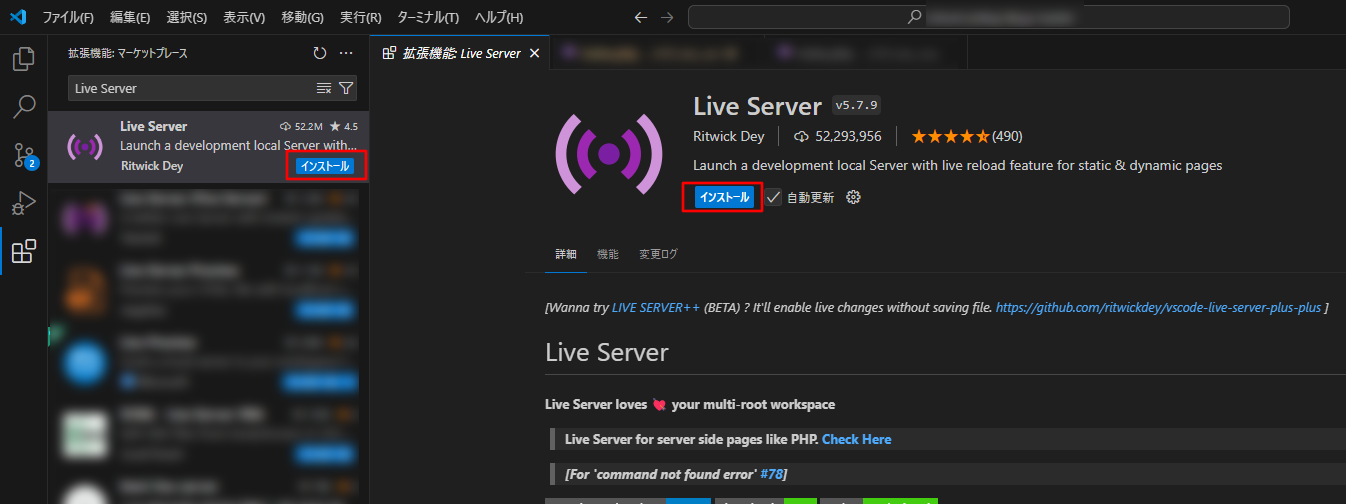1346x504 pixels.
Task: Click the large Live Server logo in the details page
Action: [609, 153]
